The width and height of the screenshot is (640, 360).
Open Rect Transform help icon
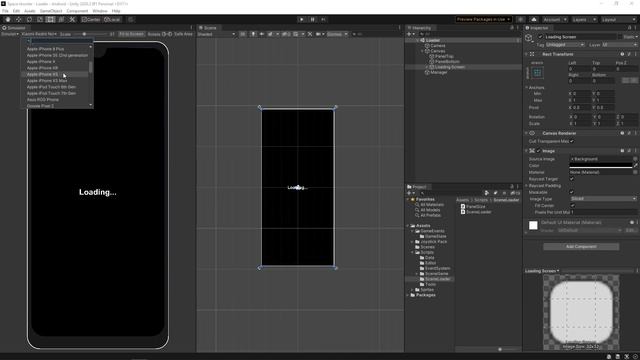622,54
